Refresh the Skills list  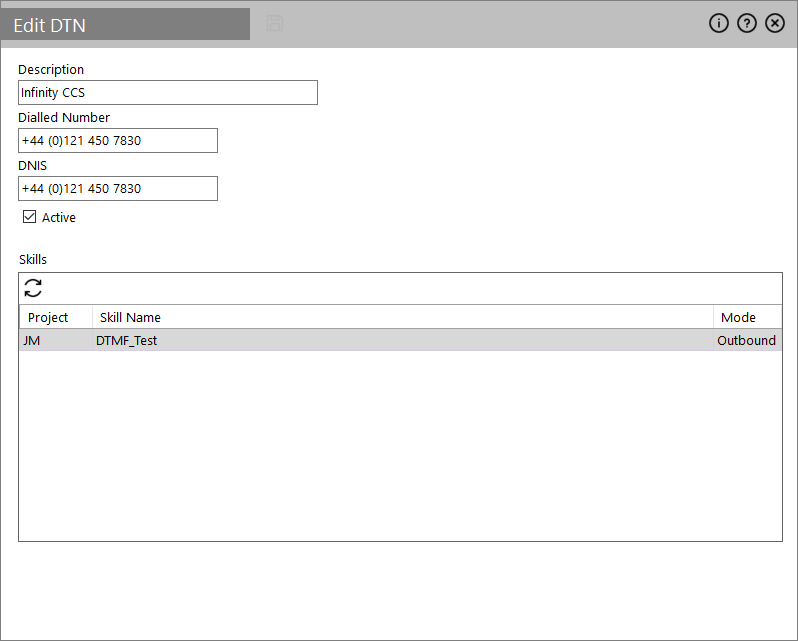click(33, 288)
